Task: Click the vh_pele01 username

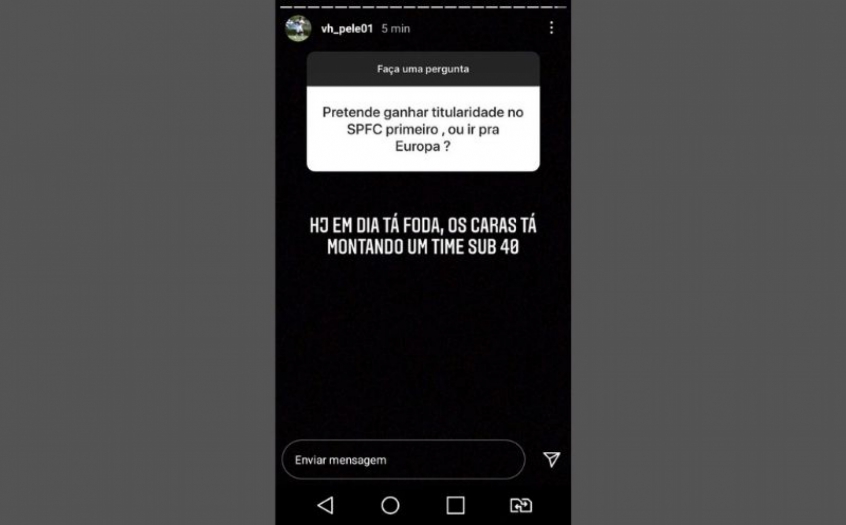Action: point(347,29)
